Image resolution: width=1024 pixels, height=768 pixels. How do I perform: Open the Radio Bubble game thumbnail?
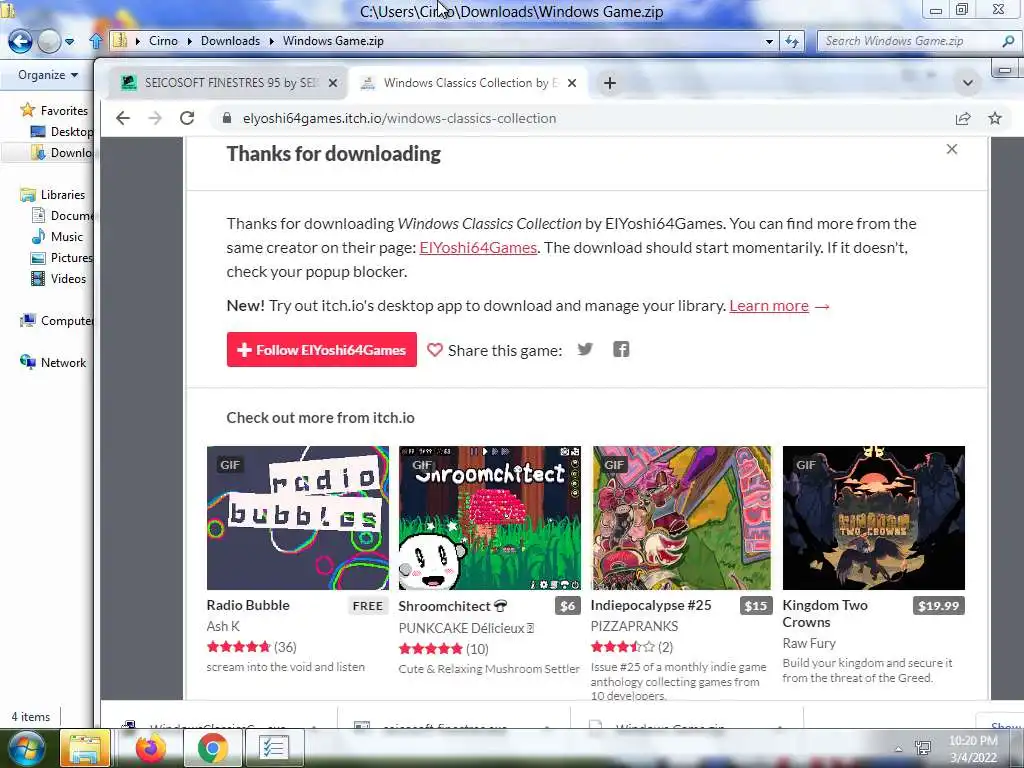(298, 518)
